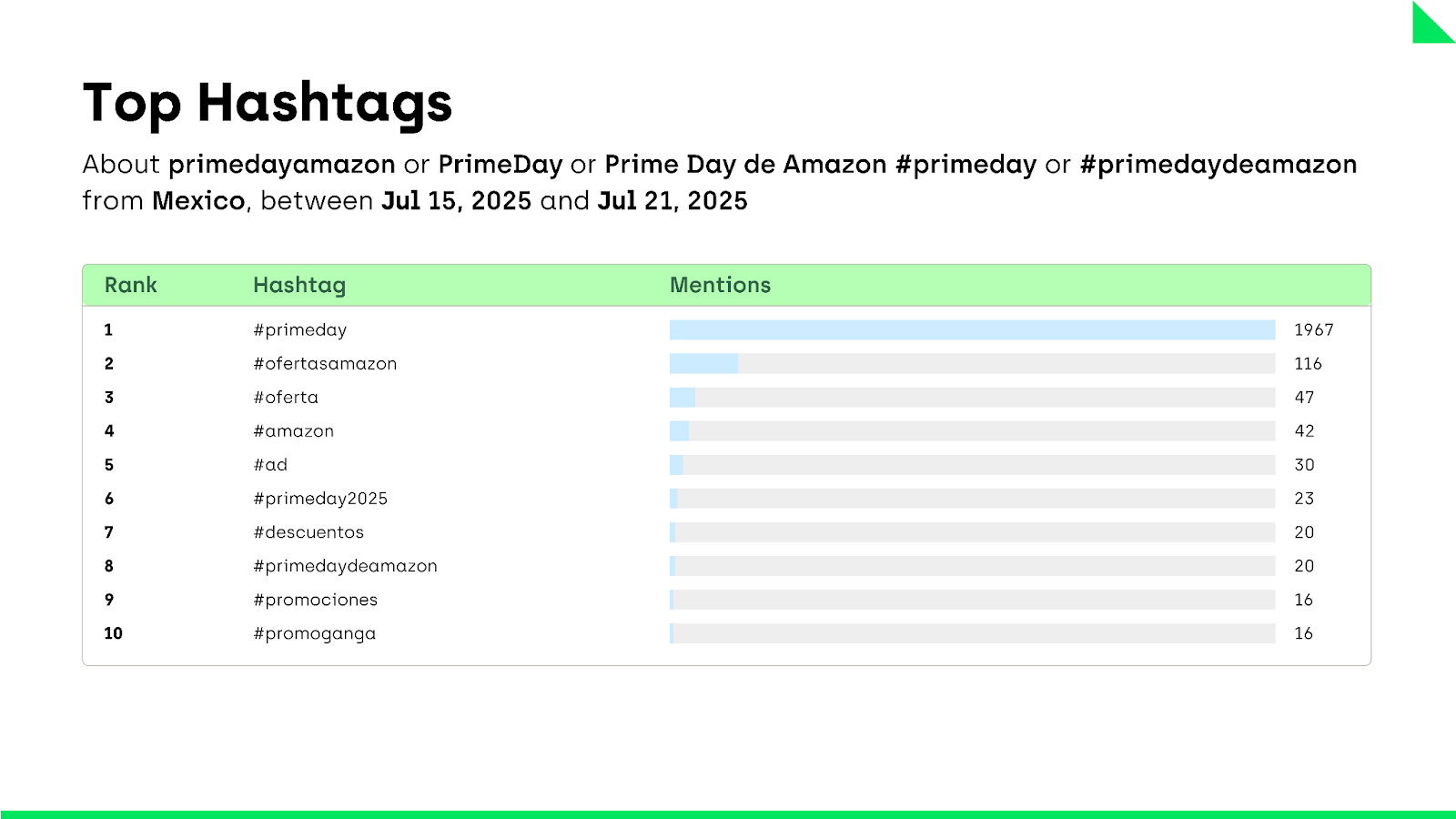Click the #primeday mentions bar
Viewport: 1456px width, 819px height.
coord(972,329)
